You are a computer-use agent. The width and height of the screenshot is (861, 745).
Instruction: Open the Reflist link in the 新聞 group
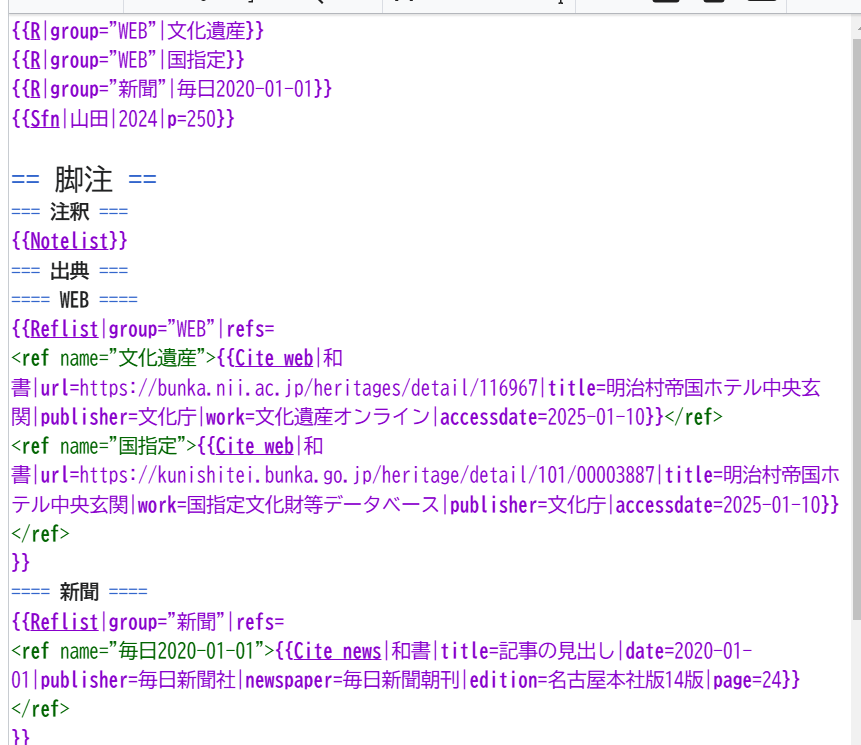(x=65, y=622)
